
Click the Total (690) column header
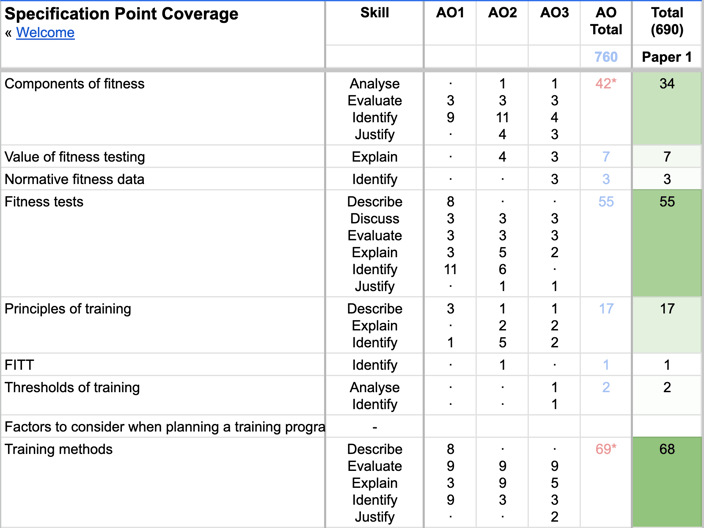pyautogui.click(x=667, y=21)
